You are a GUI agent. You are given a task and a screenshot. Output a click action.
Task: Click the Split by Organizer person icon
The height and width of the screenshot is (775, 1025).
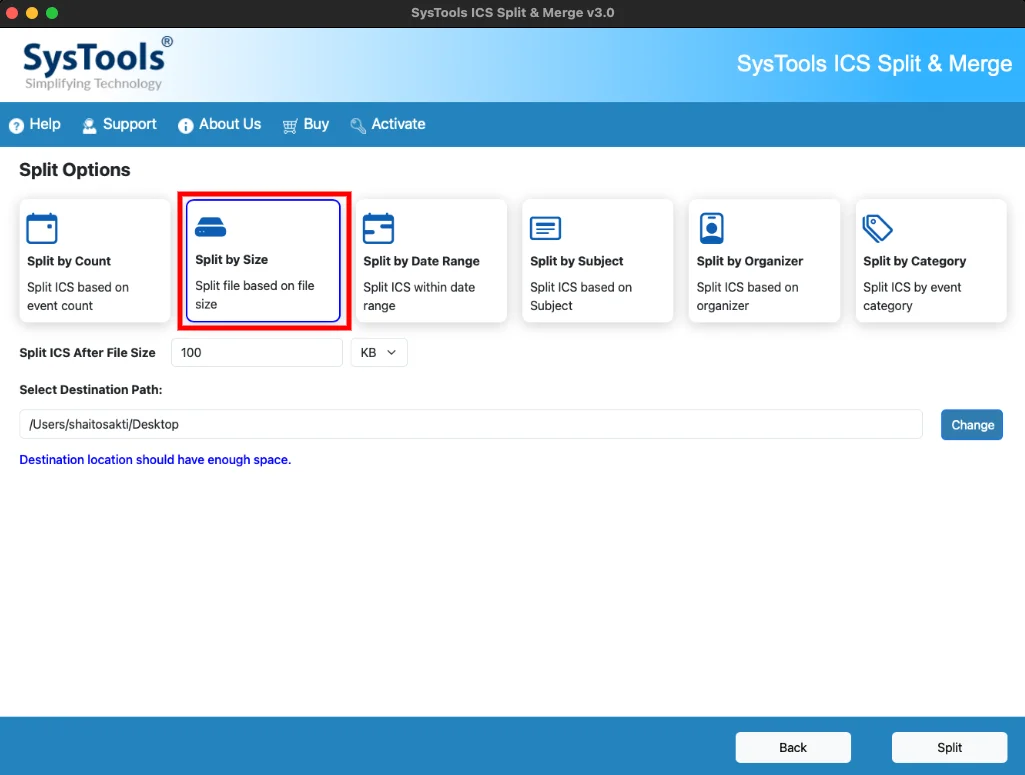(x=712, y=228)
